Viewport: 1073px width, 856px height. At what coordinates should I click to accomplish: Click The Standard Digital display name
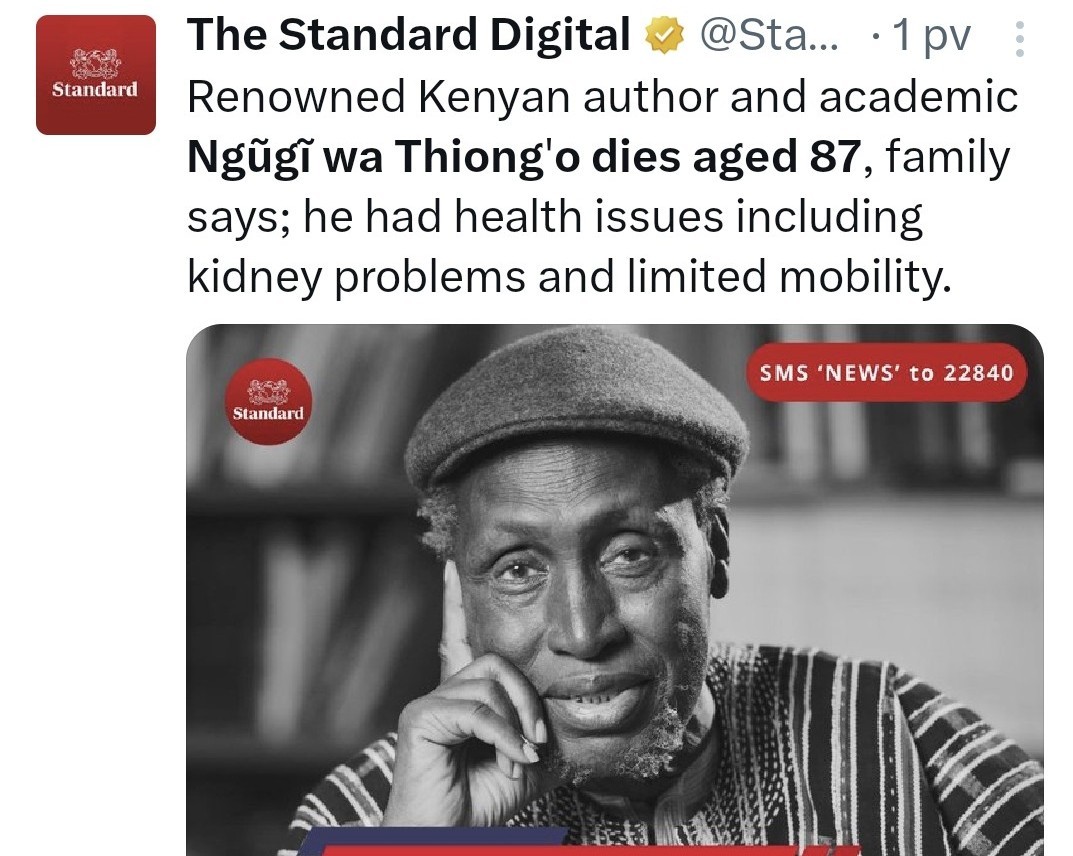click(409, 35)
